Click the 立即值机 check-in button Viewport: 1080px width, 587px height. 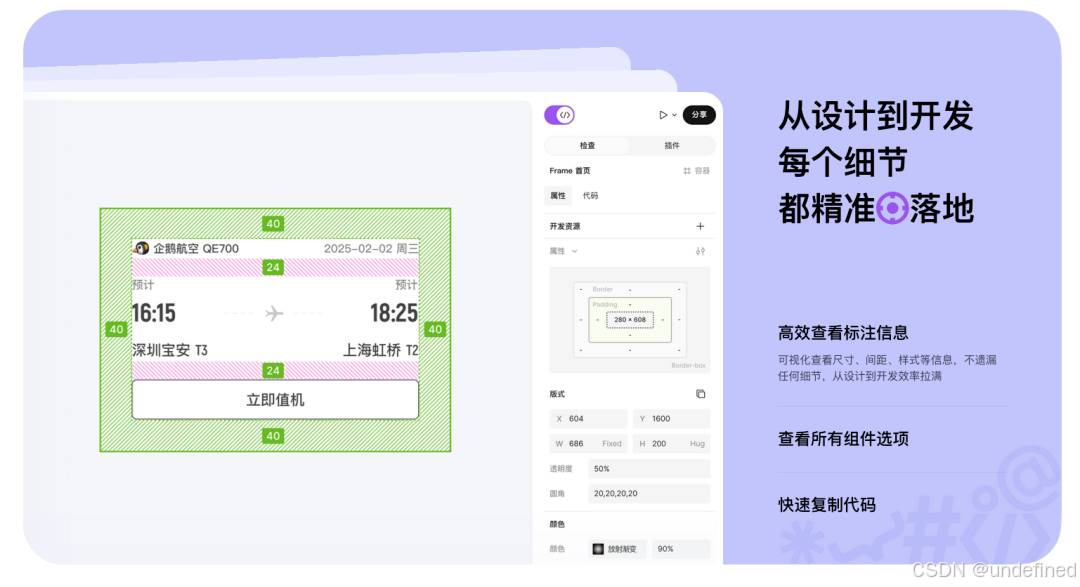point(275,400)
